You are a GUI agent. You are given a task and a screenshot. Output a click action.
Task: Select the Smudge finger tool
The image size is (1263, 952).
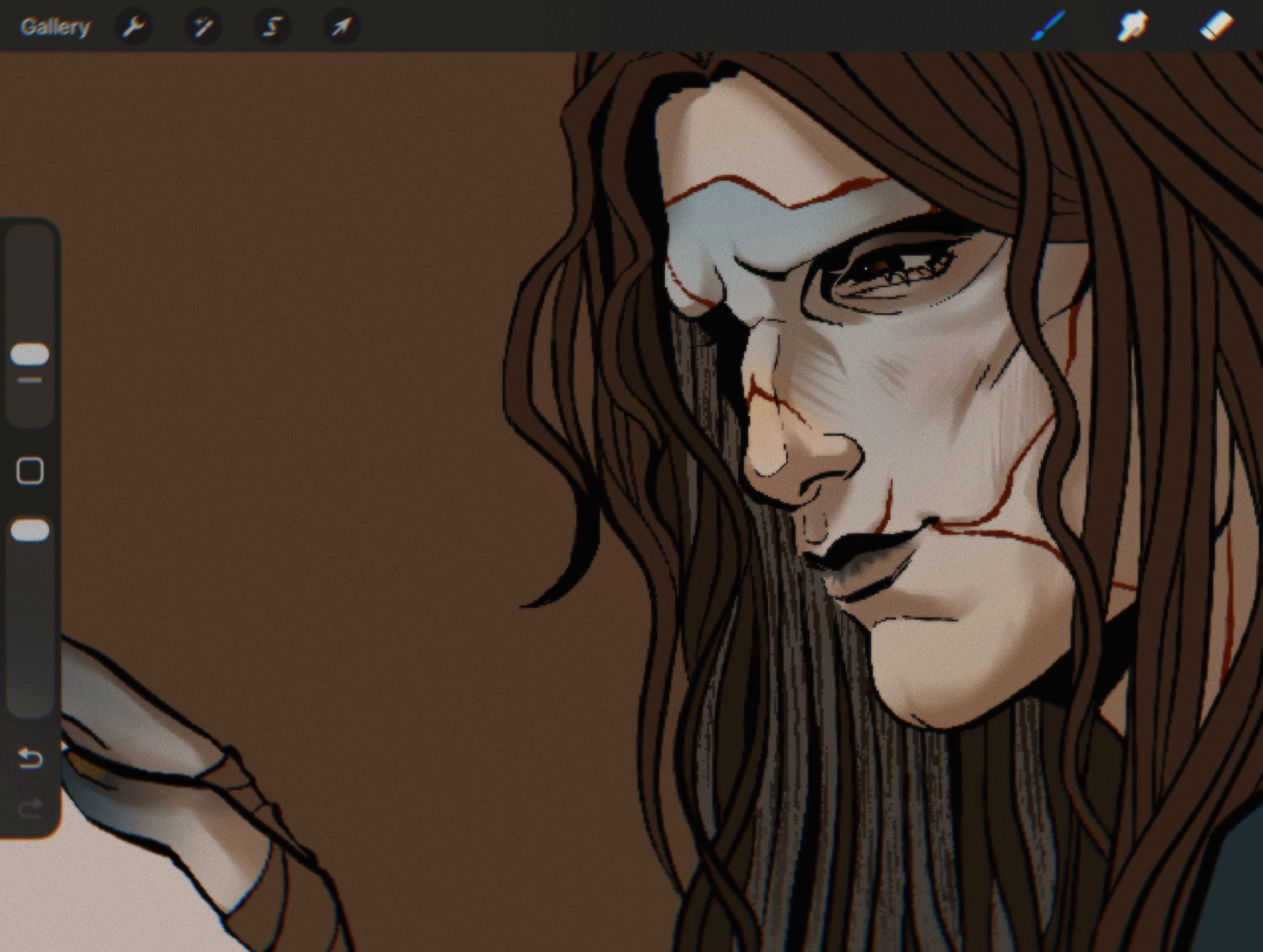(x=1132, y=27)
